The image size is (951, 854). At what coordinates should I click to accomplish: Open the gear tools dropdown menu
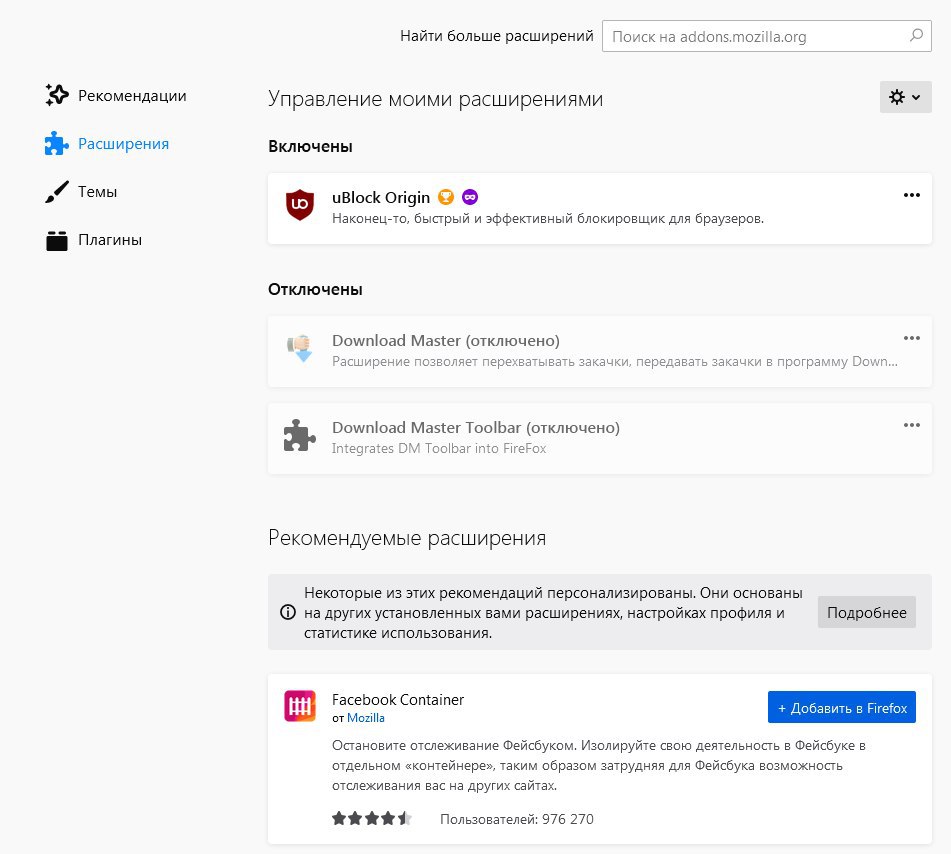point(906,97)
